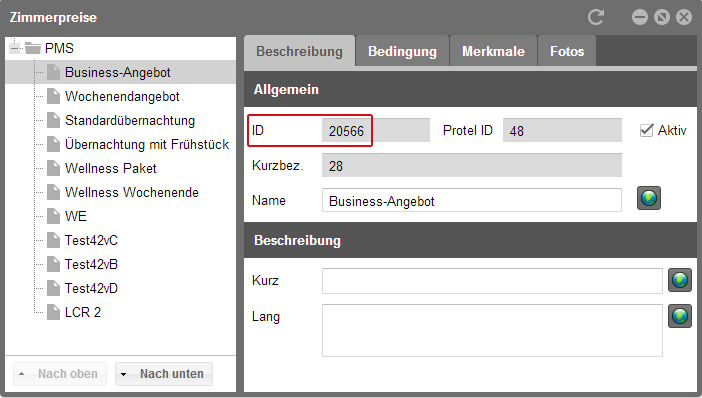Click the Nach oben button
This screenshot has height=398, width=702.
point(60,374)
